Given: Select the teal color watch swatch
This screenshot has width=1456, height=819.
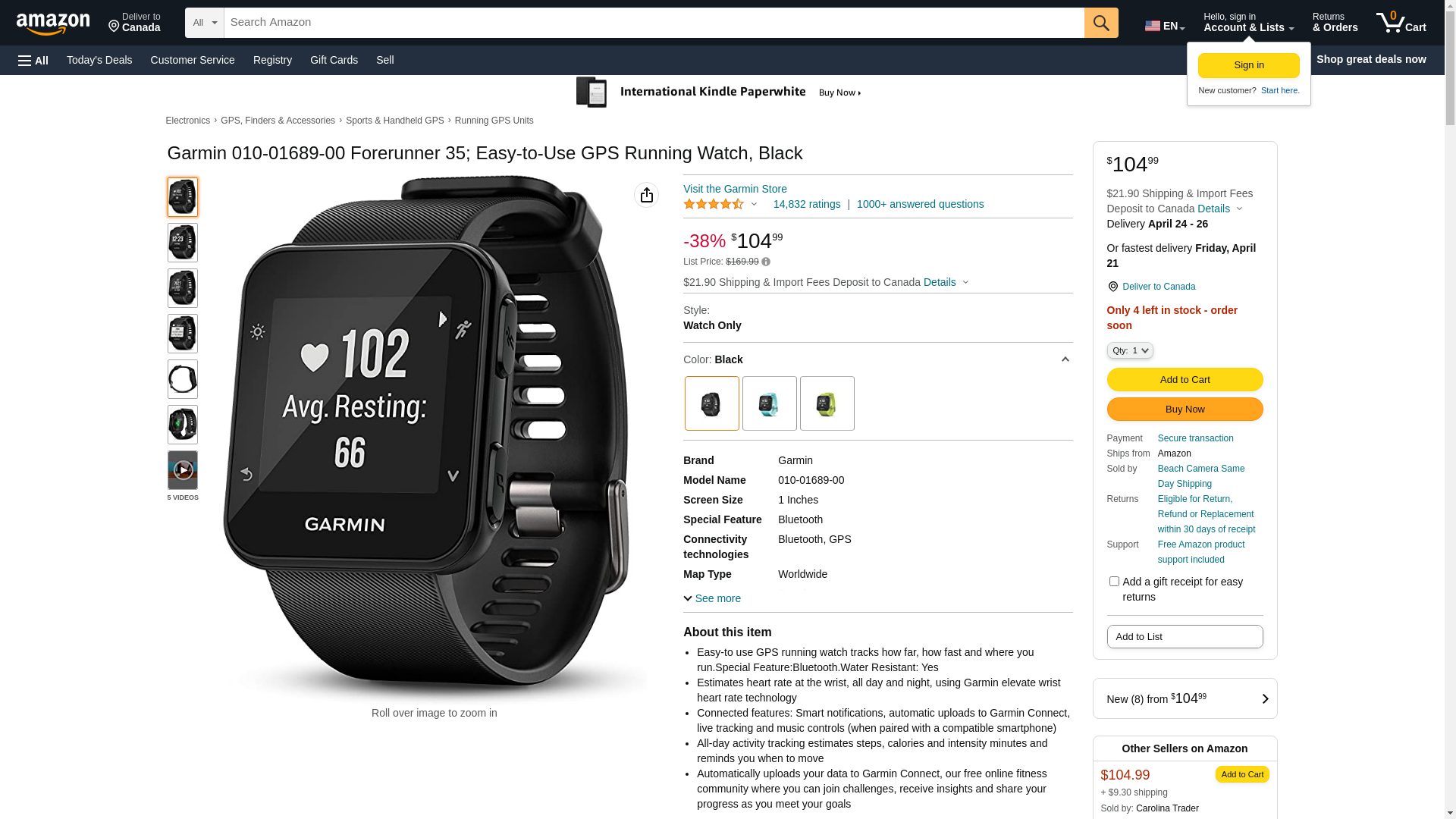Looking at the screenshot, I should coord(769,403).
